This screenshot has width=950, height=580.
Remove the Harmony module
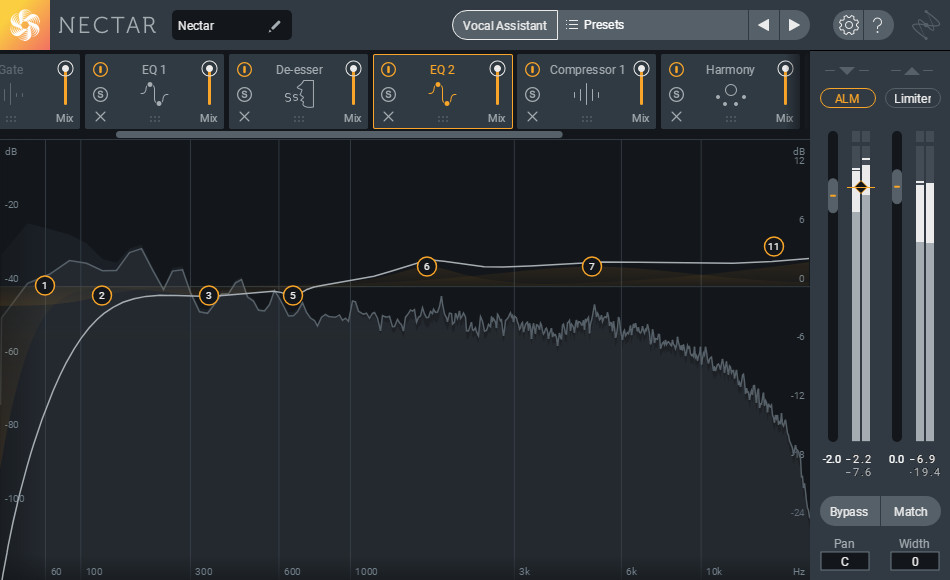tap(676, 116)
